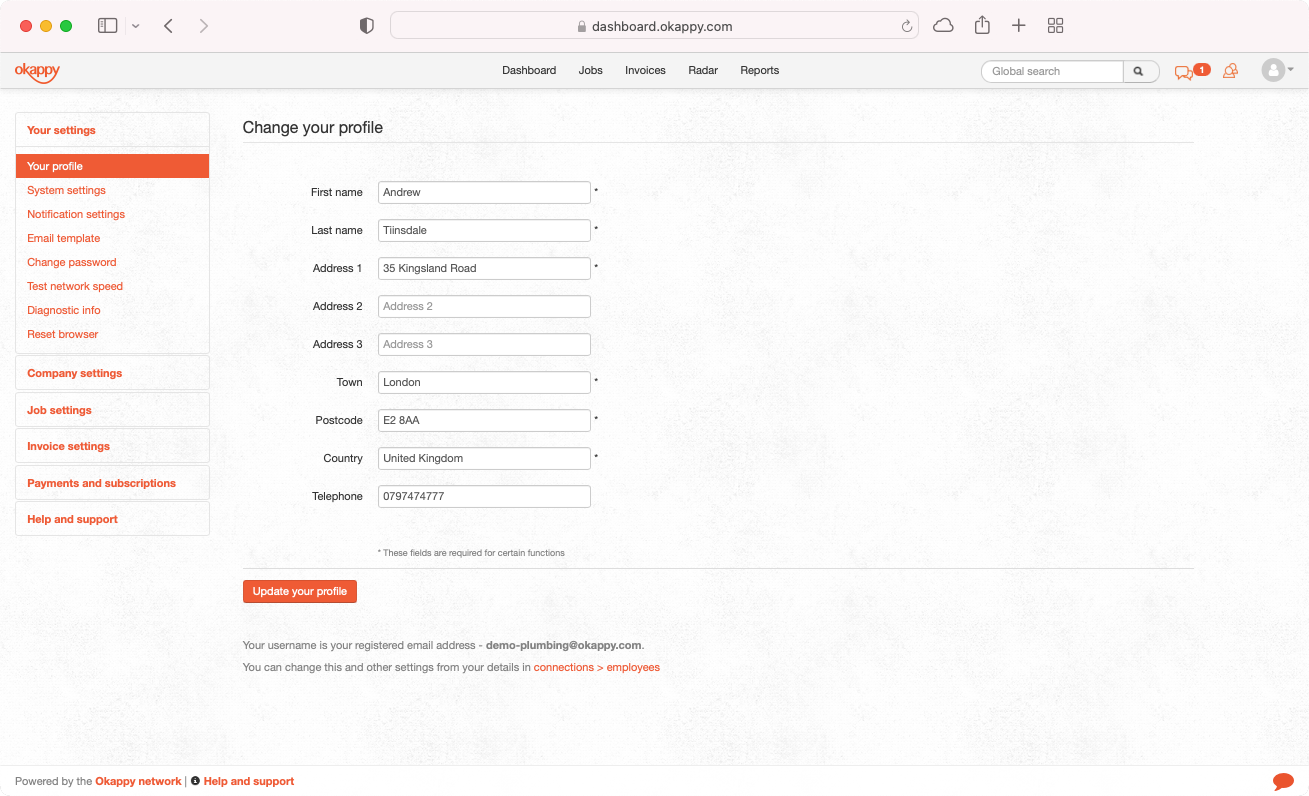The width and height of the screenshot is (1309, 796).
Task: Open the profile account dropdown arrow
Action: tap(1290, 71)
